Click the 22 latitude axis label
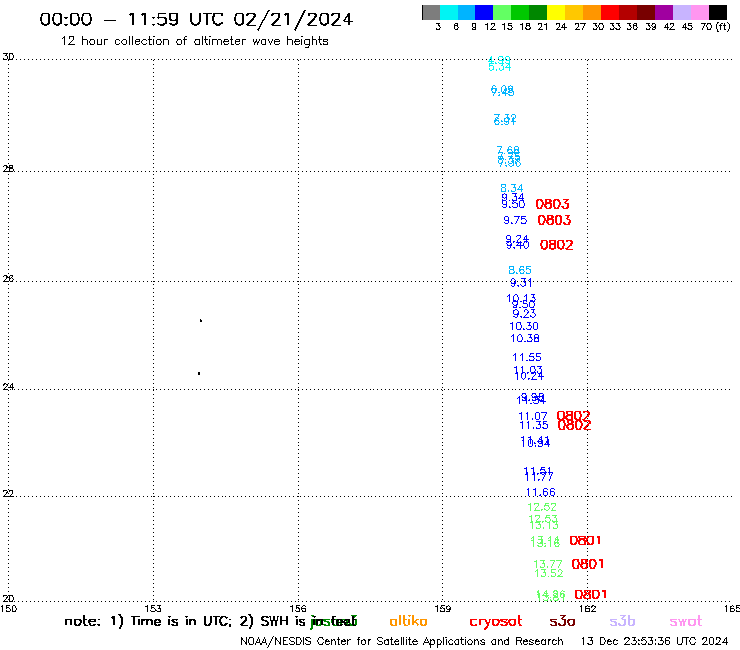This screenshot has height=650, width=740. 8,494
